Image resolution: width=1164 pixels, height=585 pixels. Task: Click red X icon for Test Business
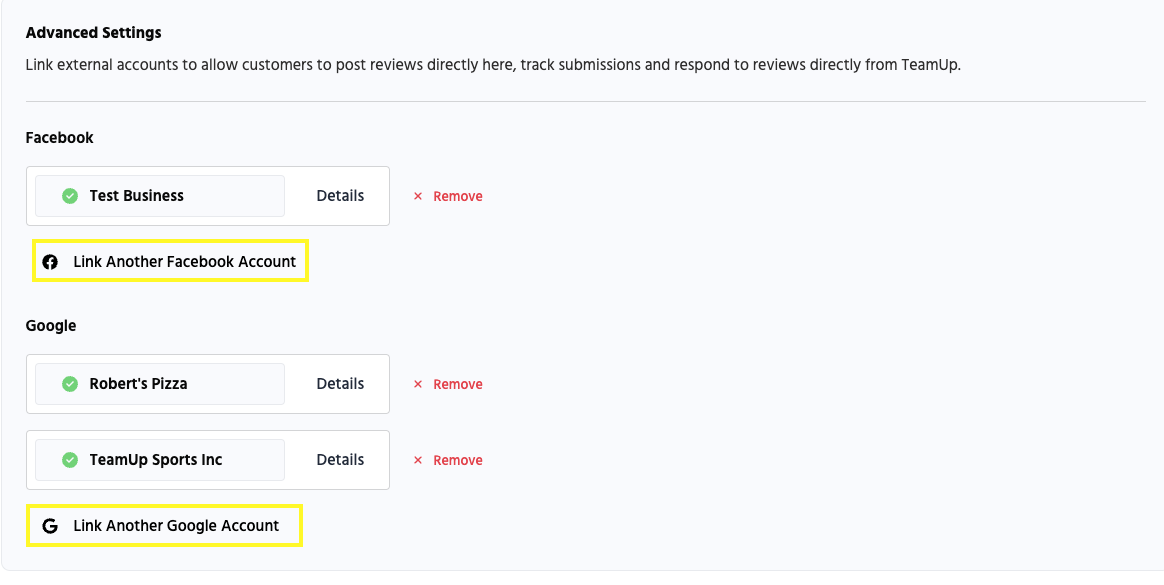click(418, 197)
